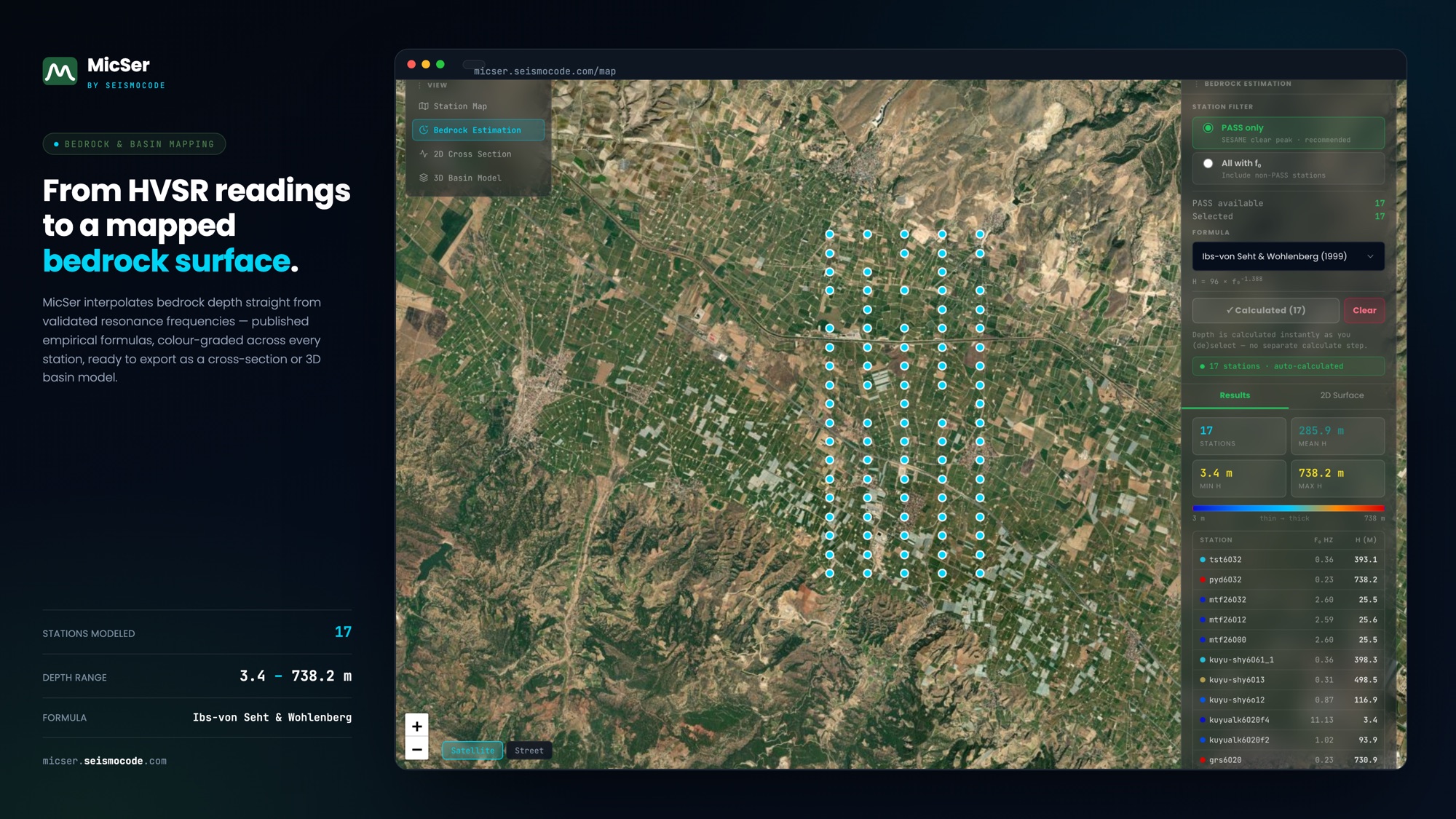Image resolution: width=1456 pixels, height=819 pixels.
Task: Click the PASS available count row
Action: (x=1288, y=204)
